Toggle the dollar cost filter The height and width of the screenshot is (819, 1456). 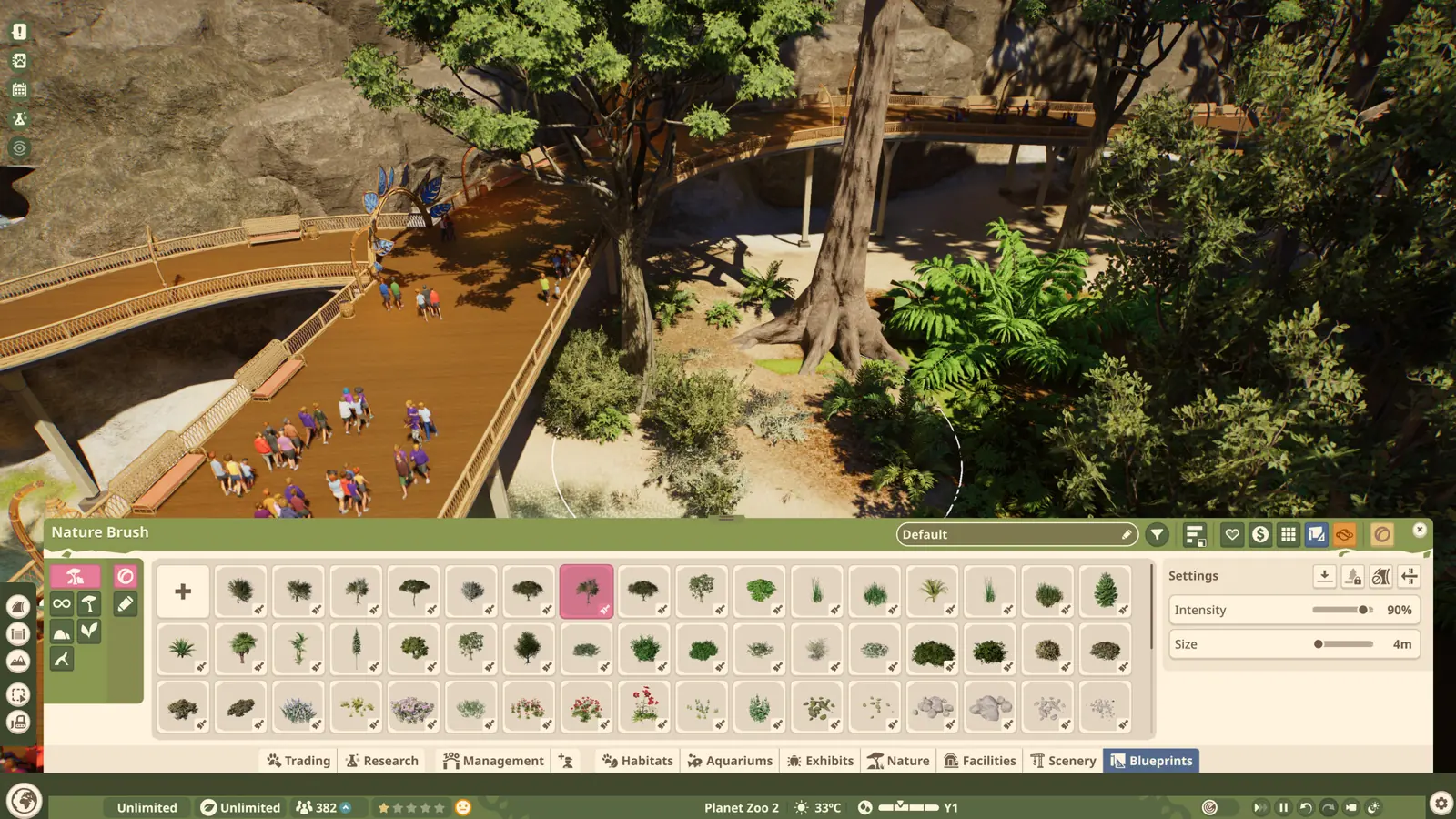click(x=1260, y=535)
